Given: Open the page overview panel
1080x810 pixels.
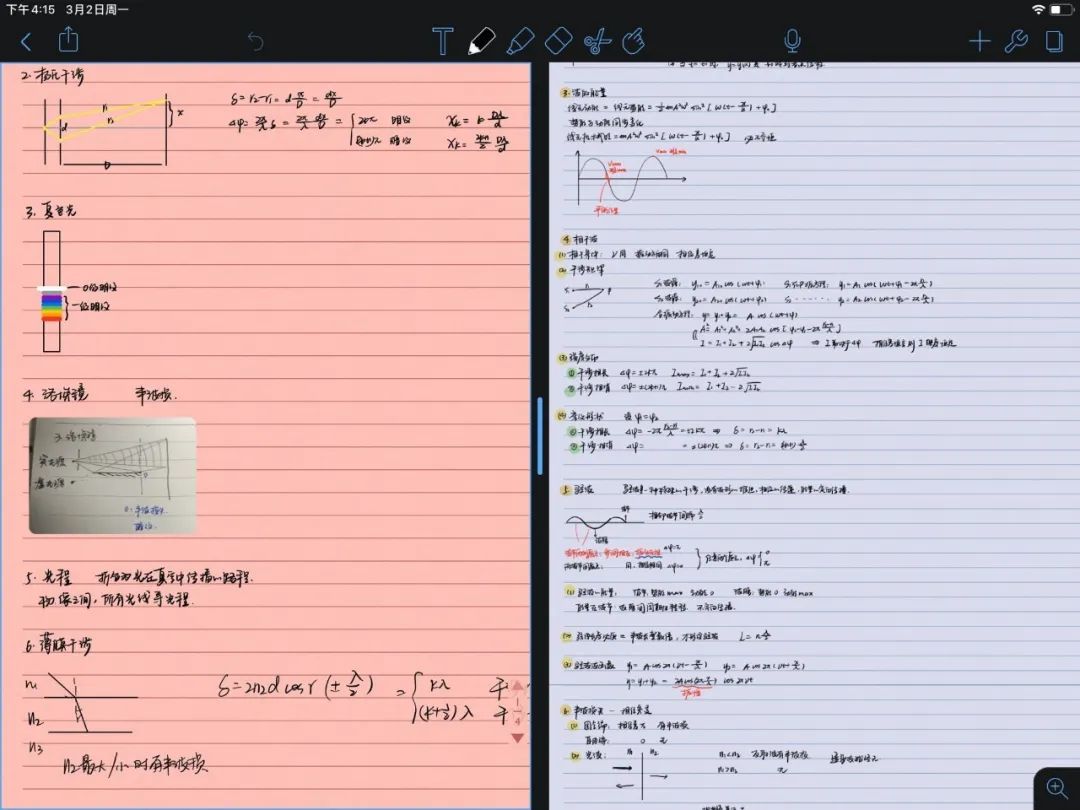Looking at the screenshot, I should (x=1053, y=41).
